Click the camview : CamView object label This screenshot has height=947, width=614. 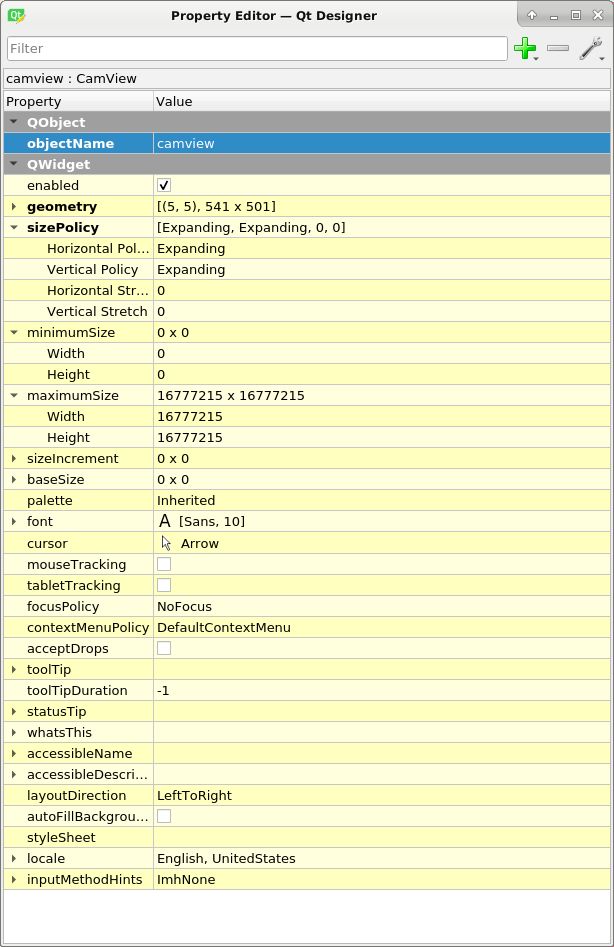pos(71,79)
